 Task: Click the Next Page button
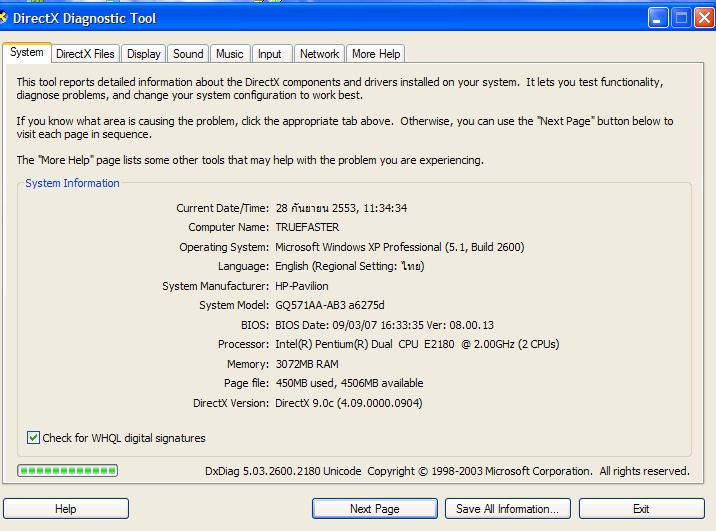tap(374, 509)
